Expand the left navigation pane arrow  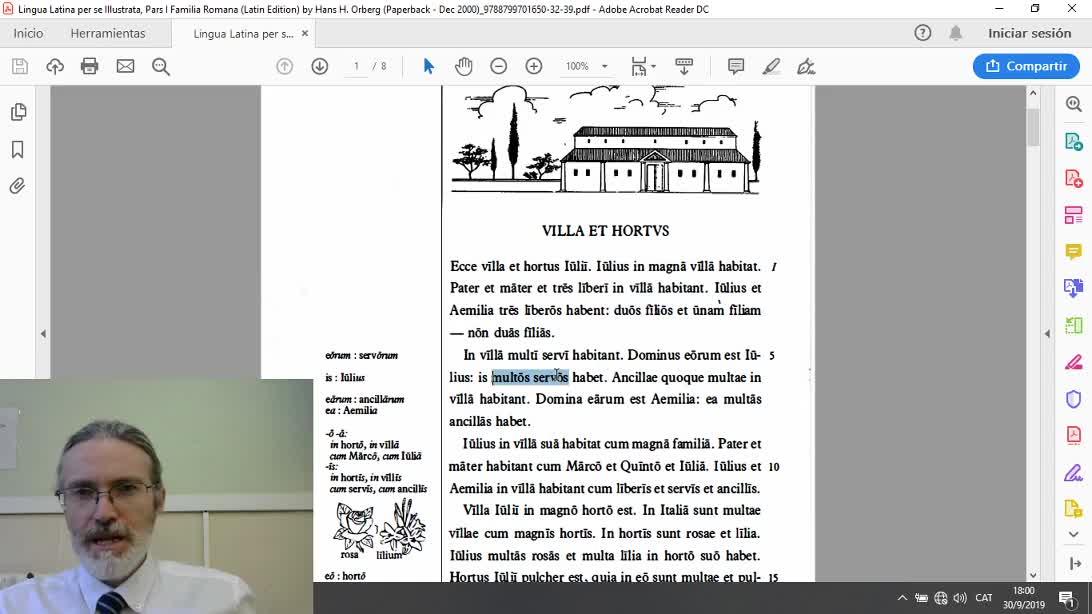pos(43,334)
